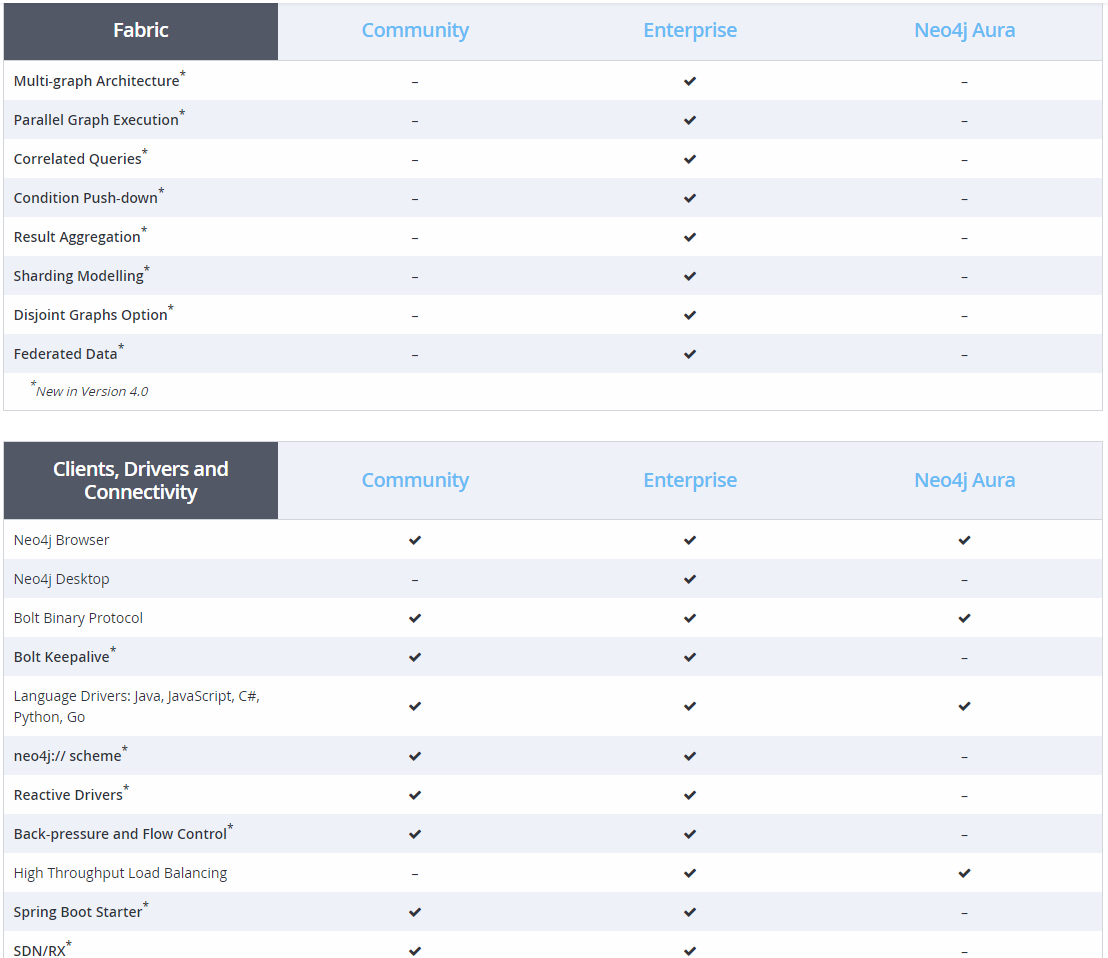Select the Correlated Queries label
Viewport: 1108px width, 958px height.
[81, 158]
